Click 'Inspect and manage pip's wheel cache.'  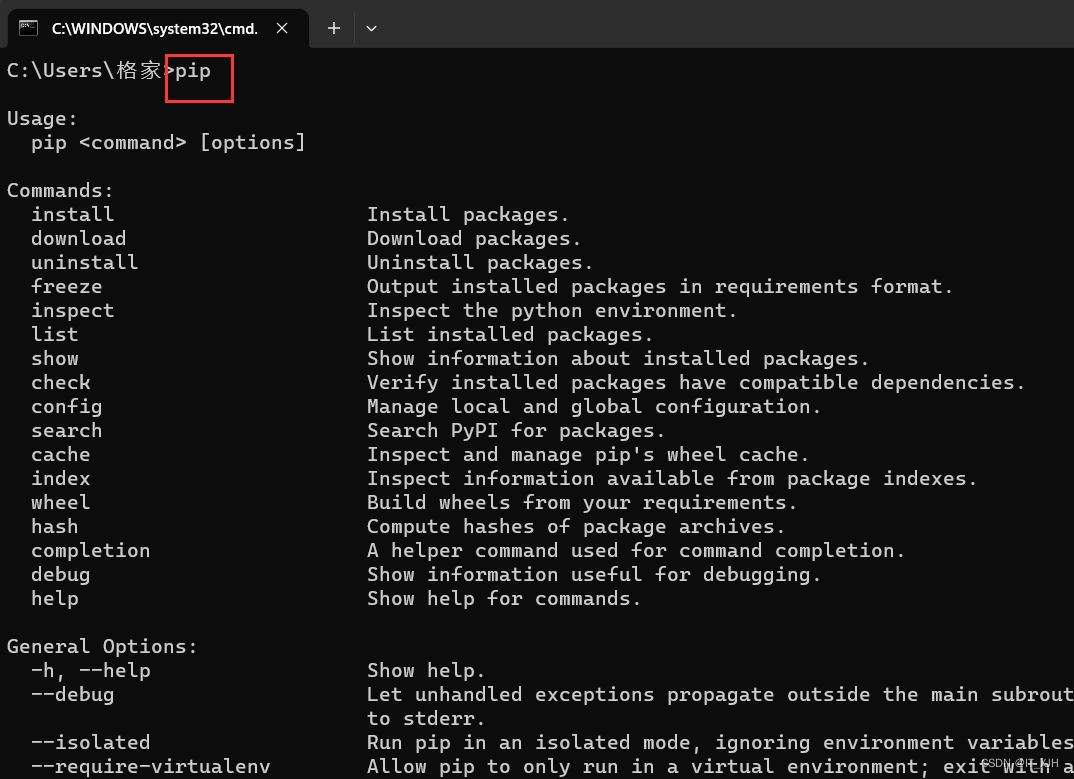(588, 455)
